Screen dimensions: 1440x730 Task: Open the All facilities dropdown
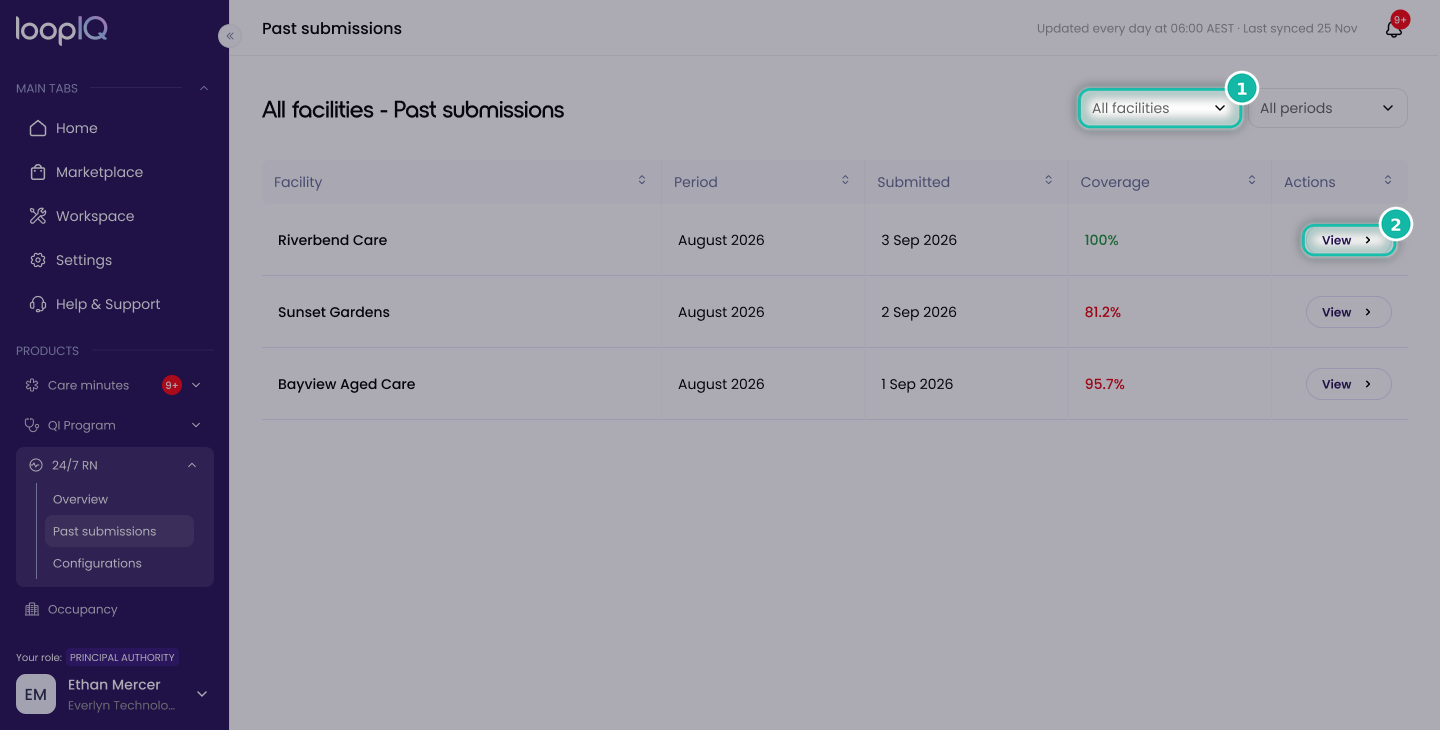(x=1159, y=108)
